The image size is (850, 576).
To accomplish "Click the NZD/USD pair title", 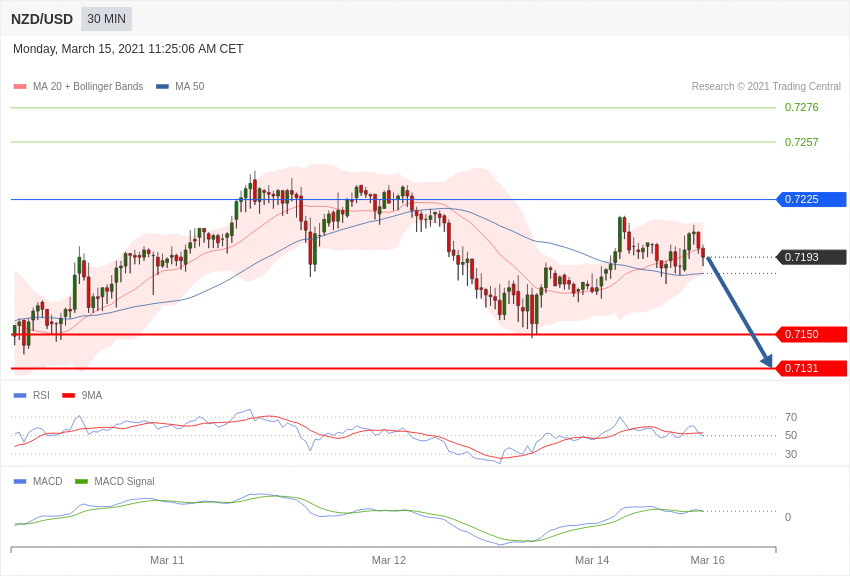I will tap(42, 19).
